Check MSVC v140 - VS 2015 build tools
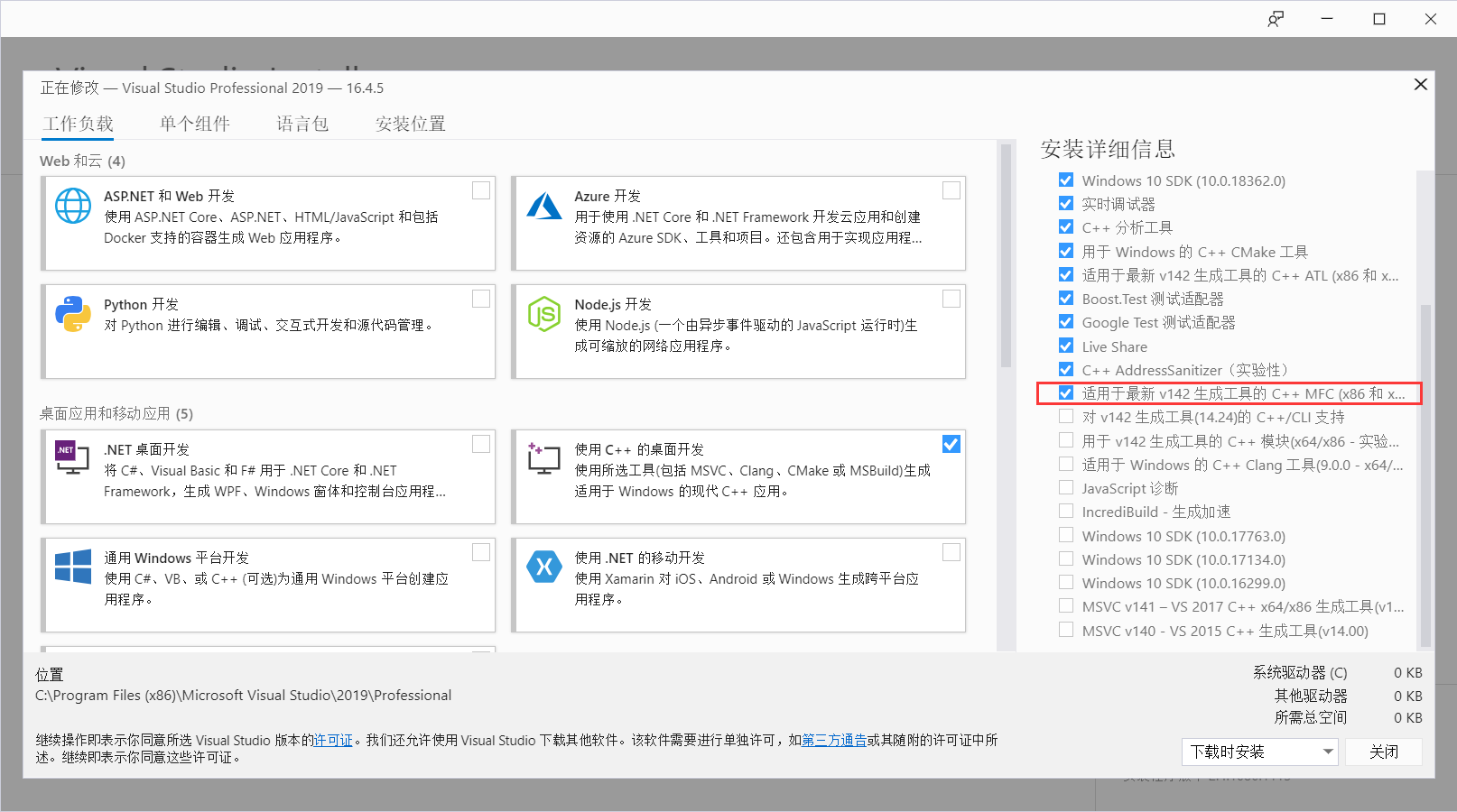Screen dimensions: 1457x812 point(1066,630)
